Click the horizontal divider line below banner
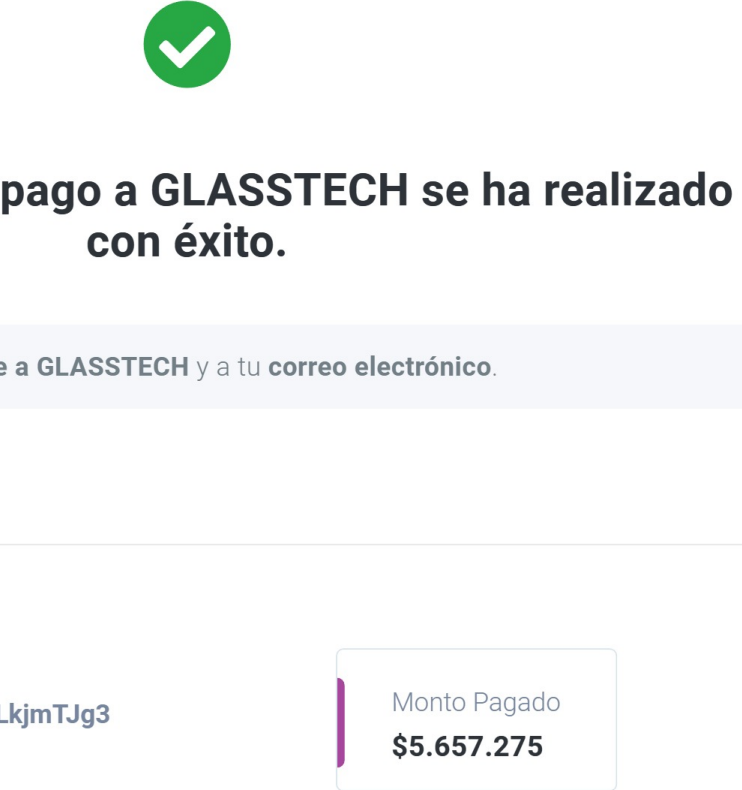742x790 pixels. click(x=371, y=544)
